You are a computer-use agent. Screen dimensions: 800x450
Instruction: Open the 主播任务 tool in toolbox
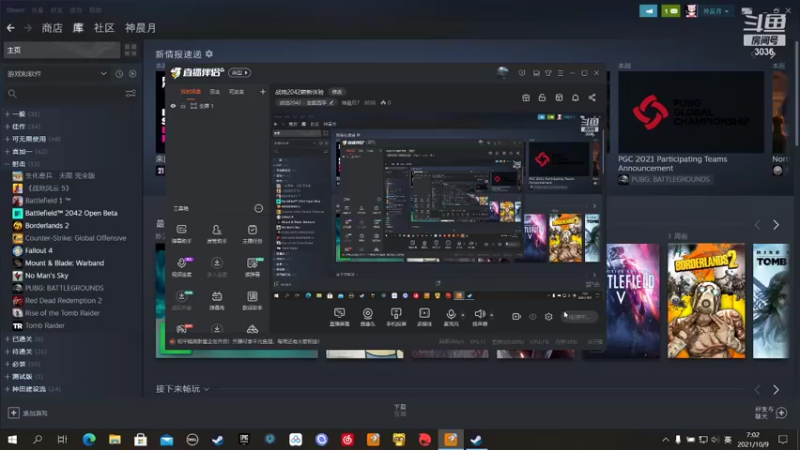(252, 234)
